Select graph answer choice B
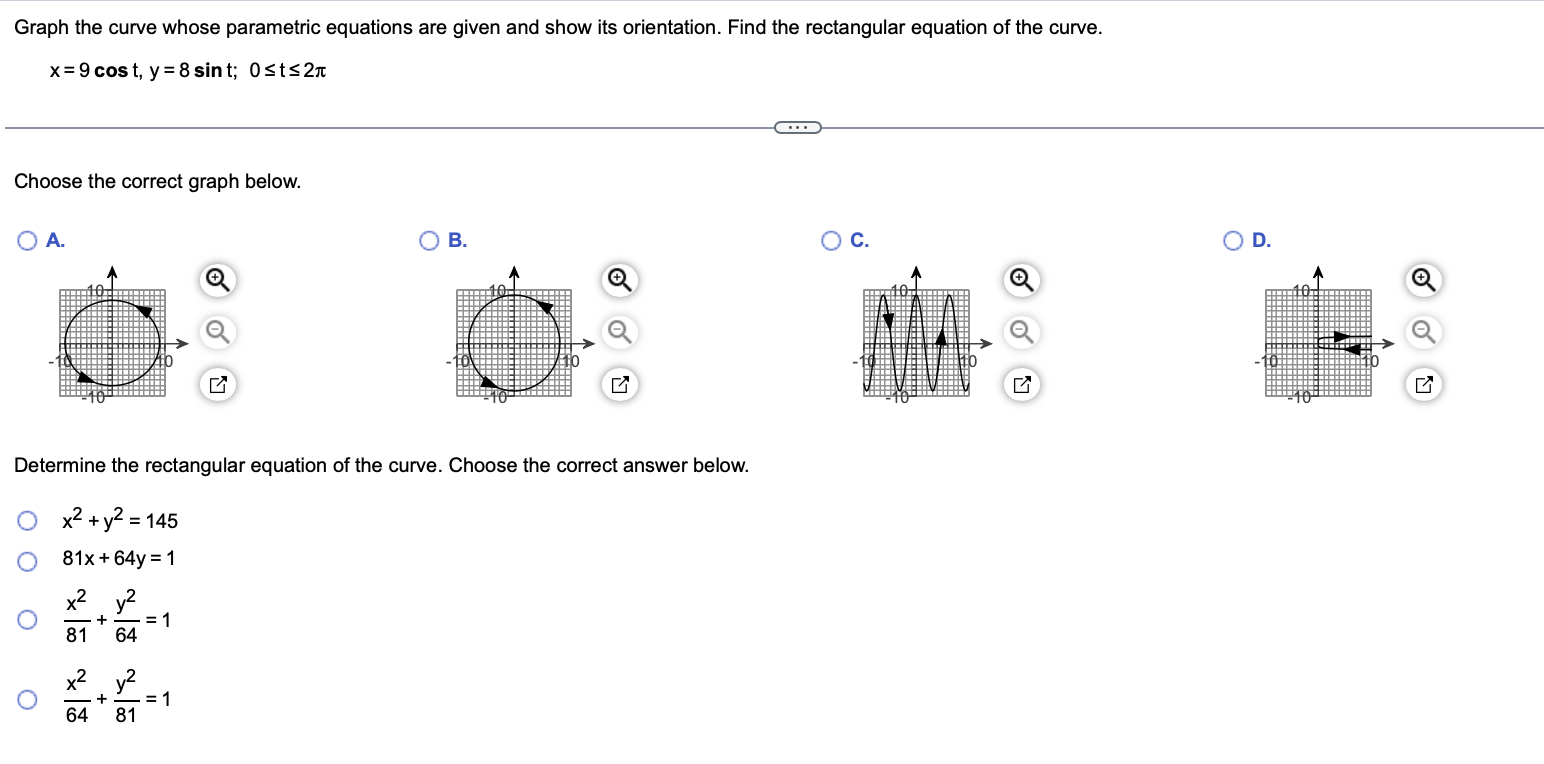The height and width of the screenshot is (764, 1544). click(428, 240)
